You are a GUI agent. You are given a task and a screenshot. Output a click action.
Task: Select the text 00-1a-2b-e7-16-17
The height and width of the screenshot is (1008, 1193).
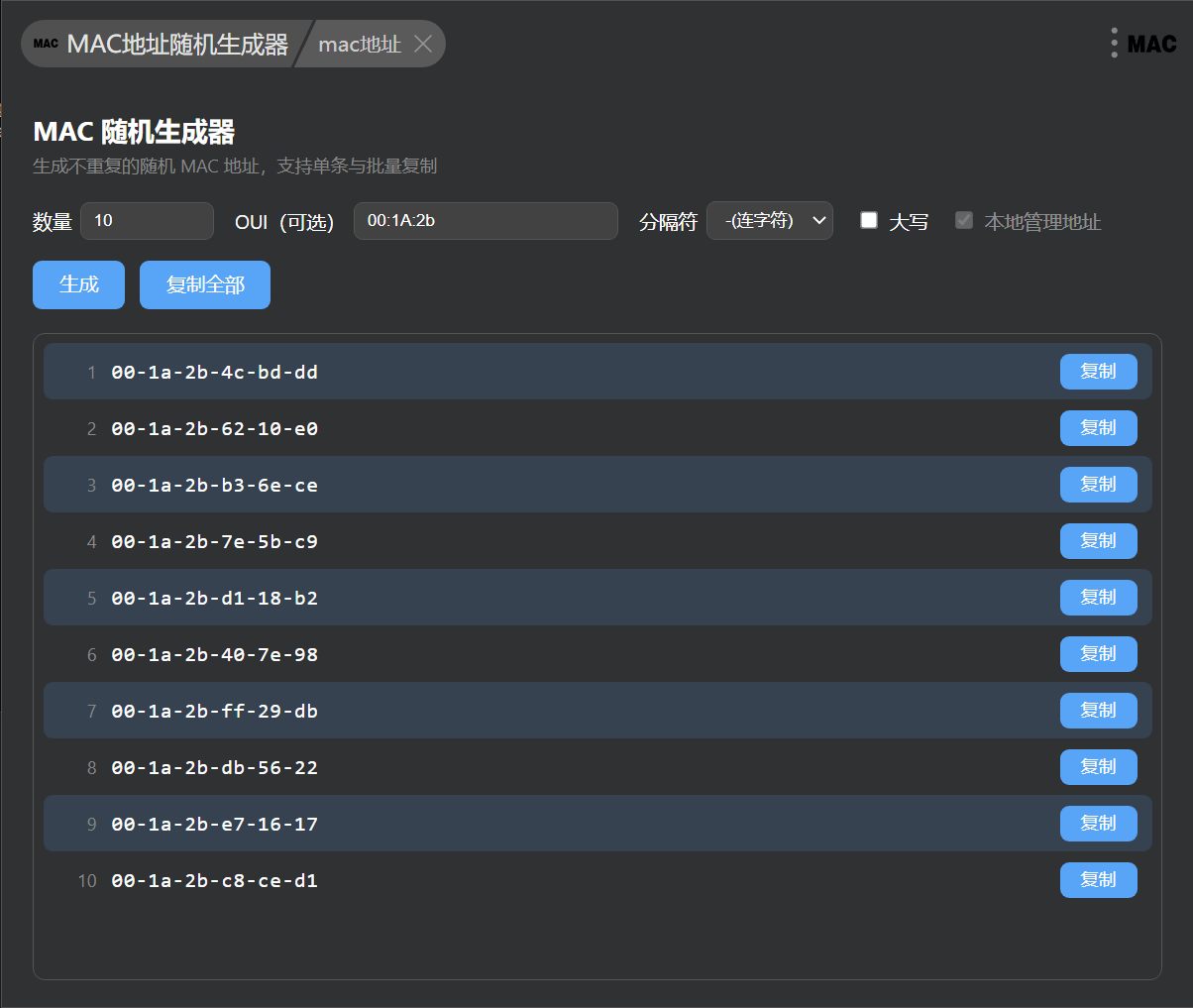pyautogui.click(x=214, y=825)
